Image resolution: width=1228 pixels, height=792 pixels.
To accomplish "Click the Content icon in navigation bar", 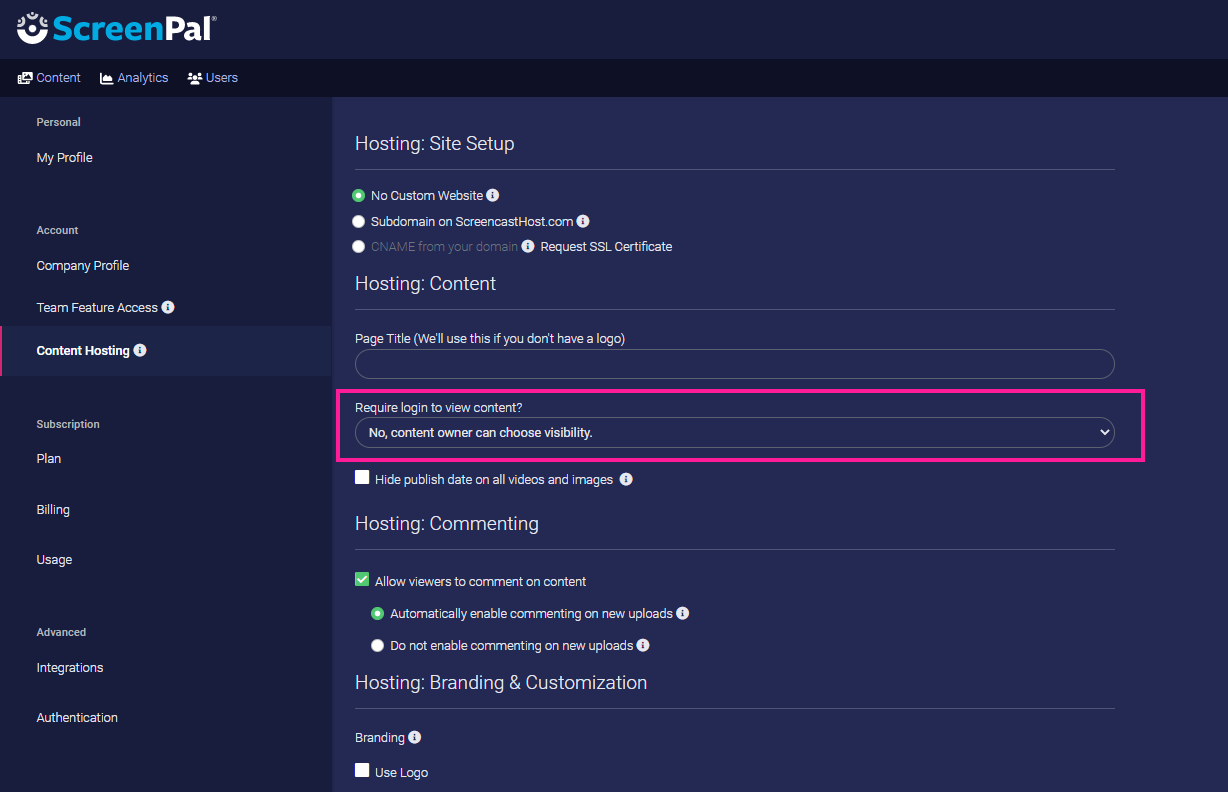I will (x=25, y=78).
